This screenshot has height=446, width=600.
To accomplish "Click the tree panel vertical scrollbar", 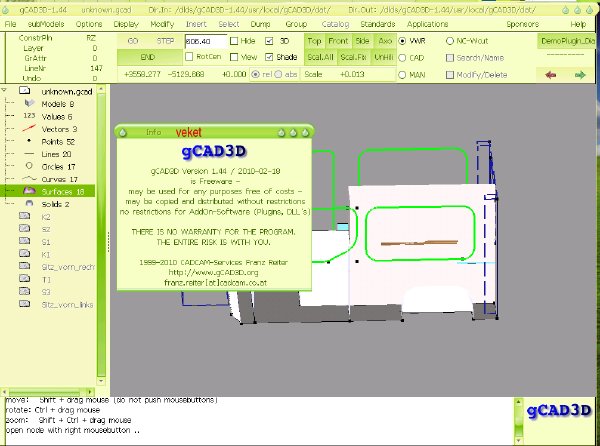I will point(101,234).
